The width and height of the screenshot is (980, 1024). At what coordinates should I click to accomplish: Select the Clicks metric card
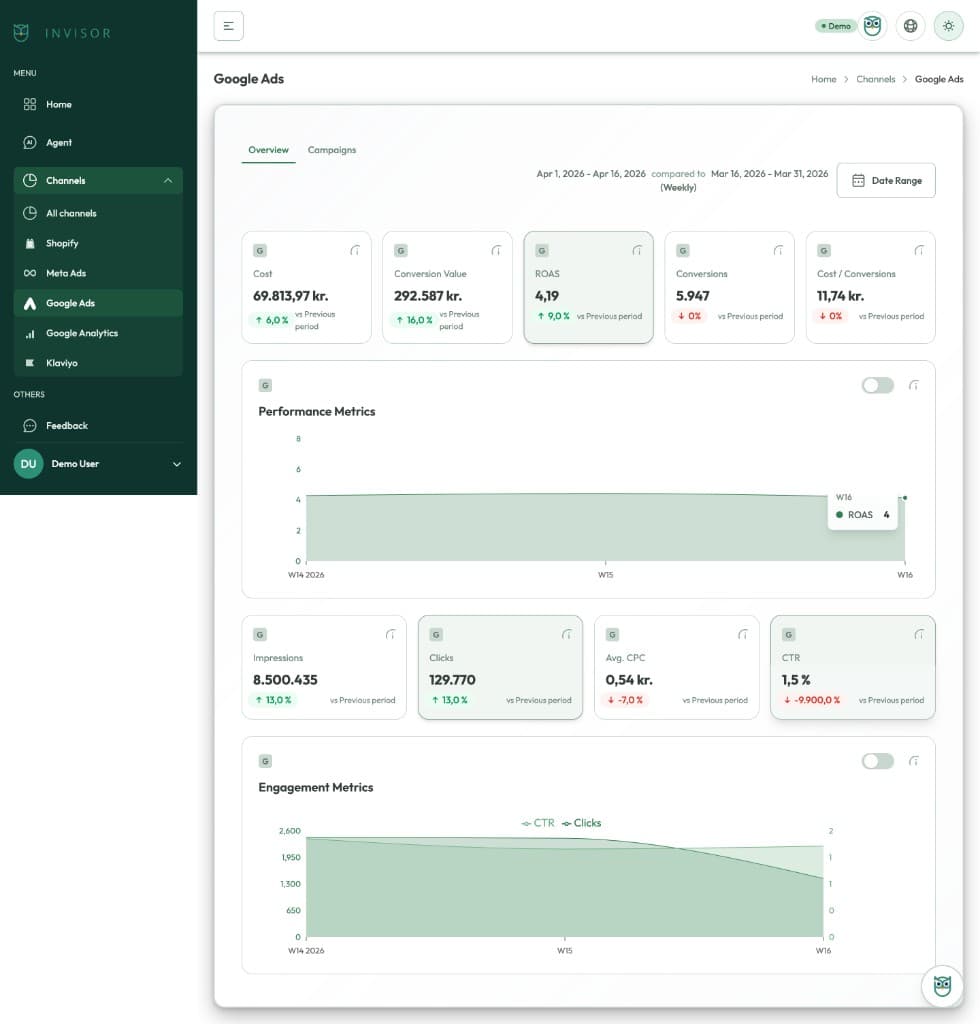tap(500, 667)
